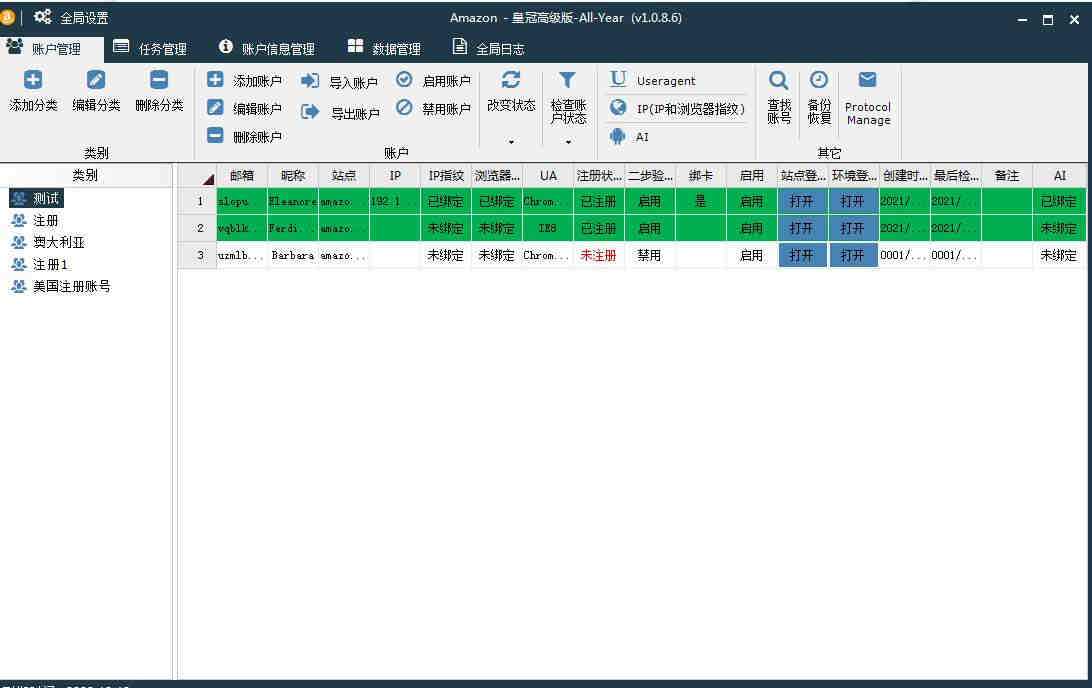The height and width of the screenshot is (688, 1092).
Task: Click the 编辑分类 edit category icon
Action: [95, 80]
